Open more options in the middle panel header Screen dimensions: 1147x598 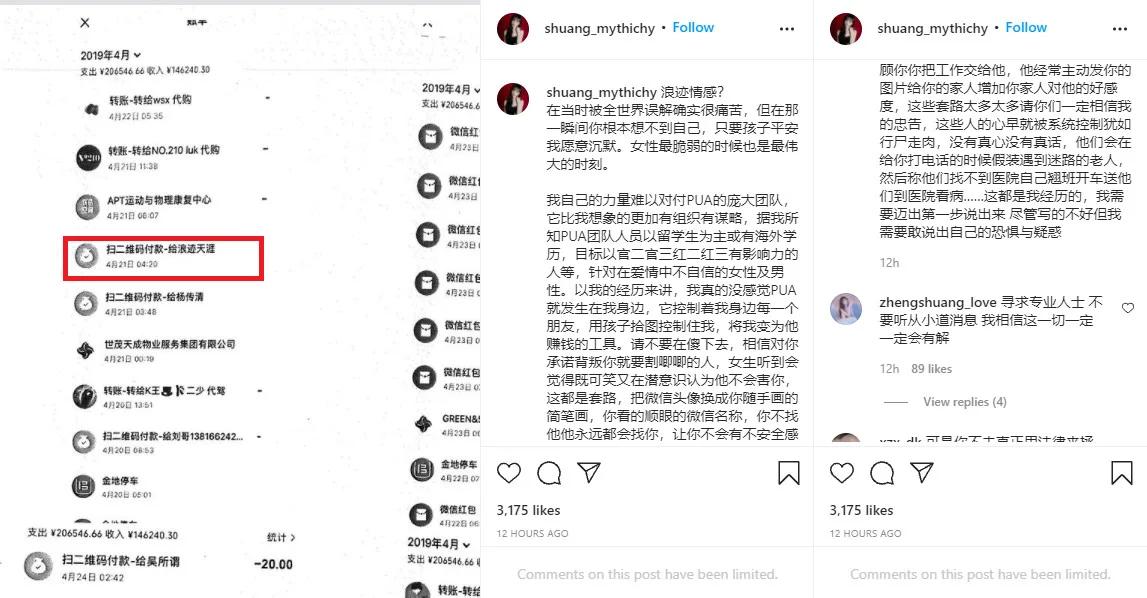point(787,29)
